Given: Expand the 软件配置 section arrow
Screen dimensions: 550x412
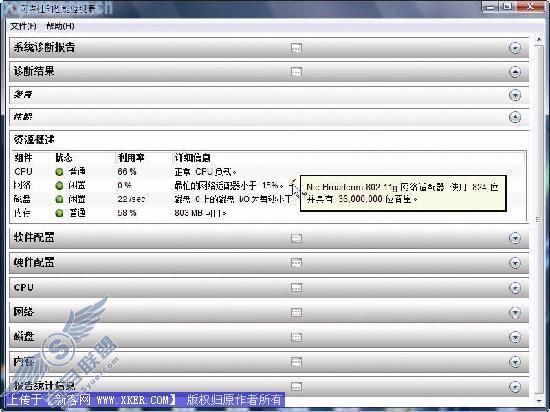Looking at the screenshot, I should [x=515, y=238].
